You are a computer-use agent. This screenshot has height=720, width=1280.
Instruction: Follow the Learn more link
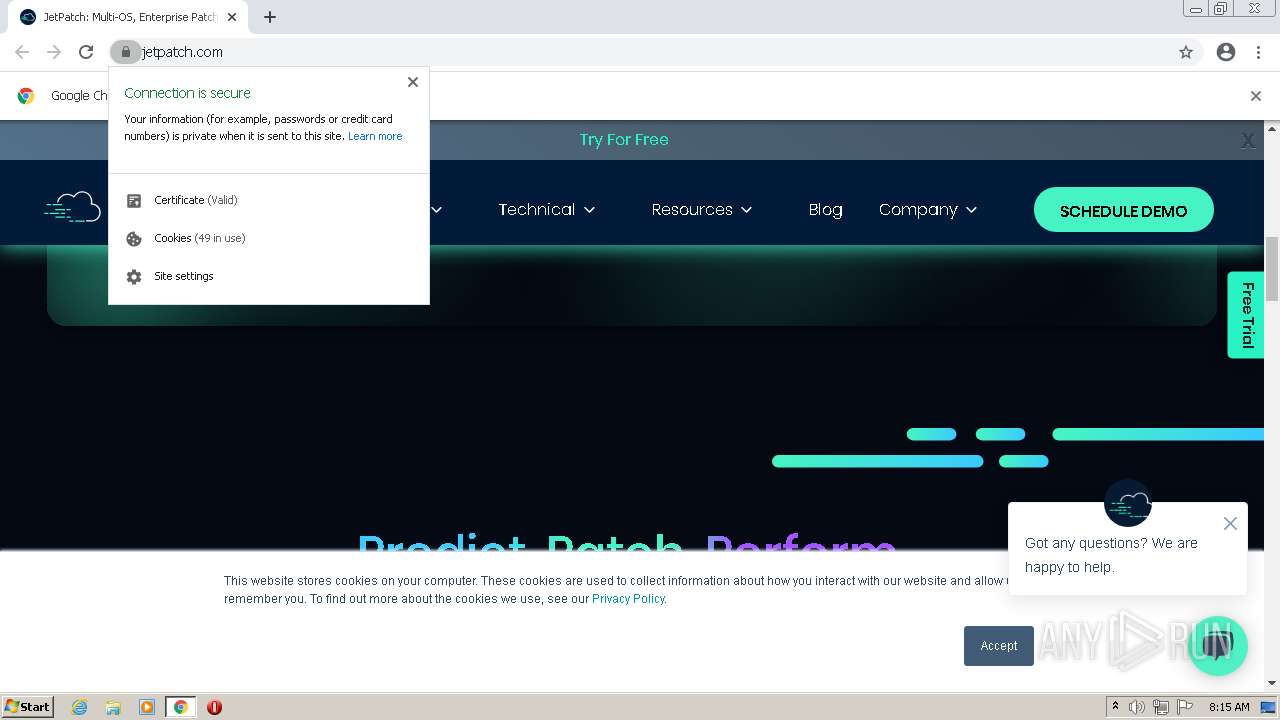pyautogui.click(x=375, y=136)
